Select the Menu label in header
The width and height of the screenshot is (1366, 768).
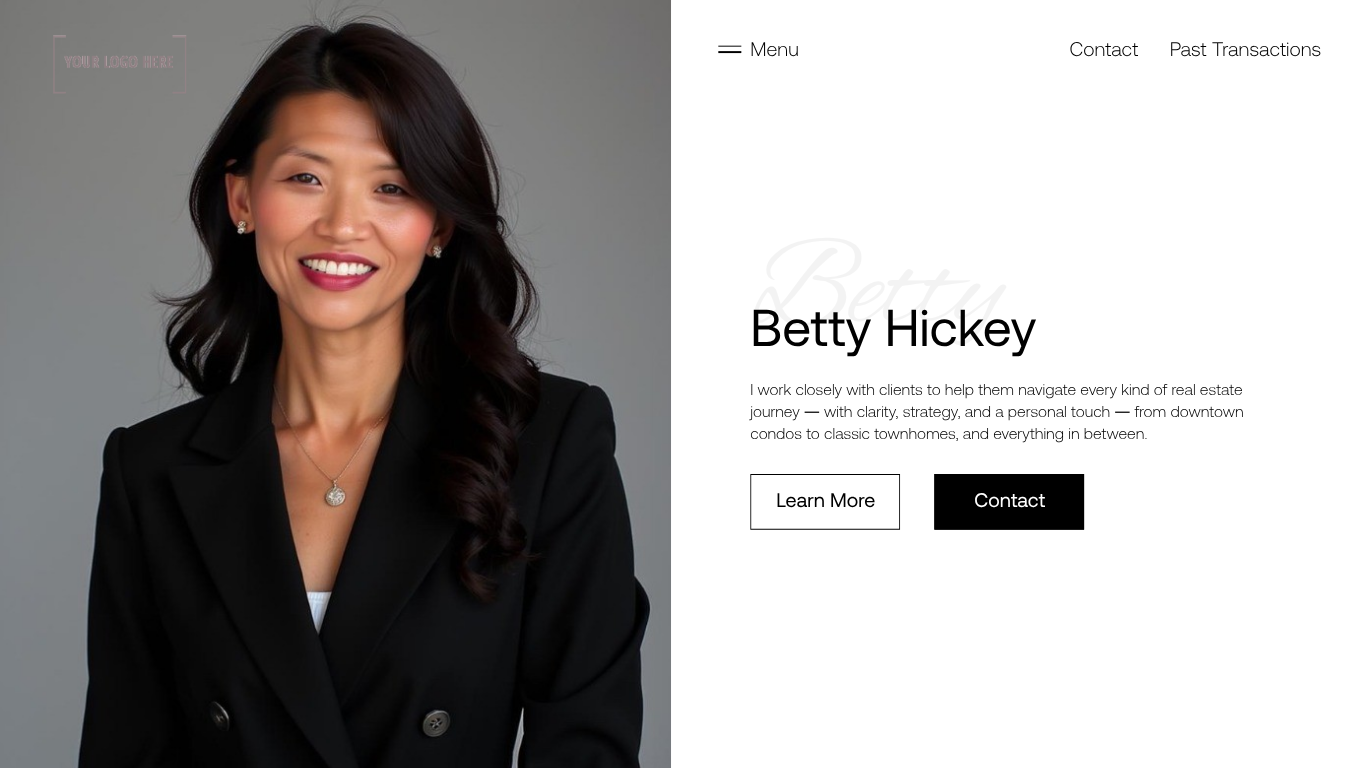click(774, 49)
